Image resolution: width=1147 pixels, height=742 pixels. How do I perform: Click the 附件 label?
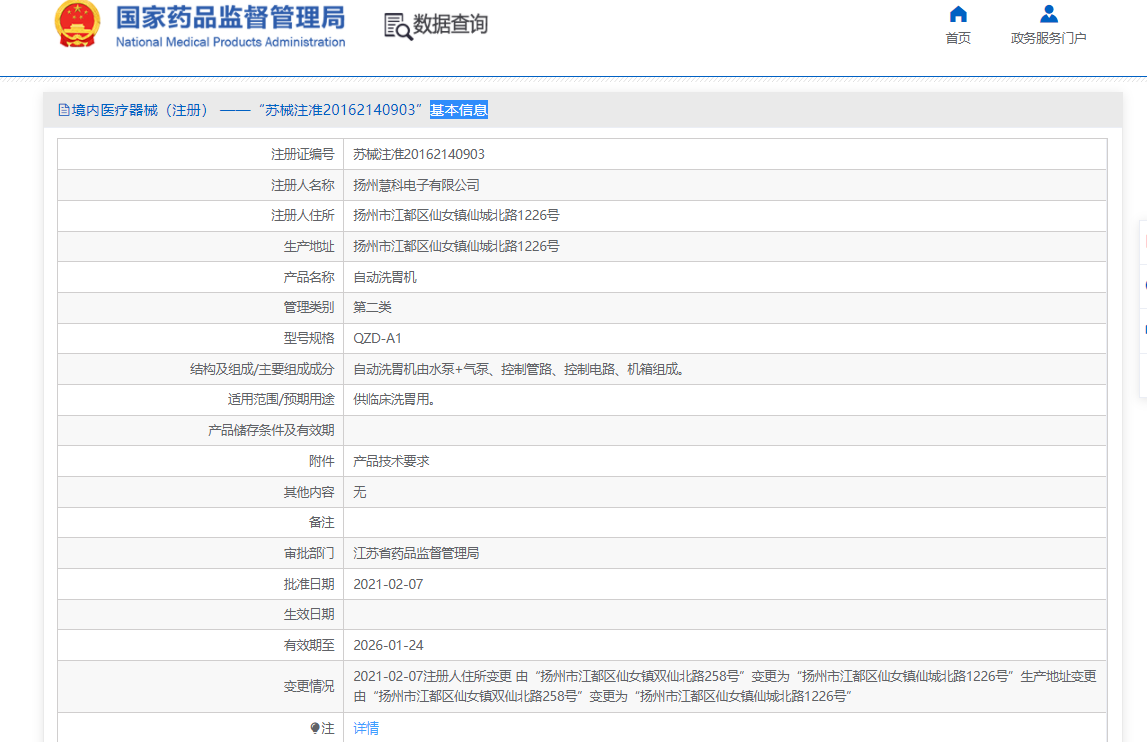point(321,461)
